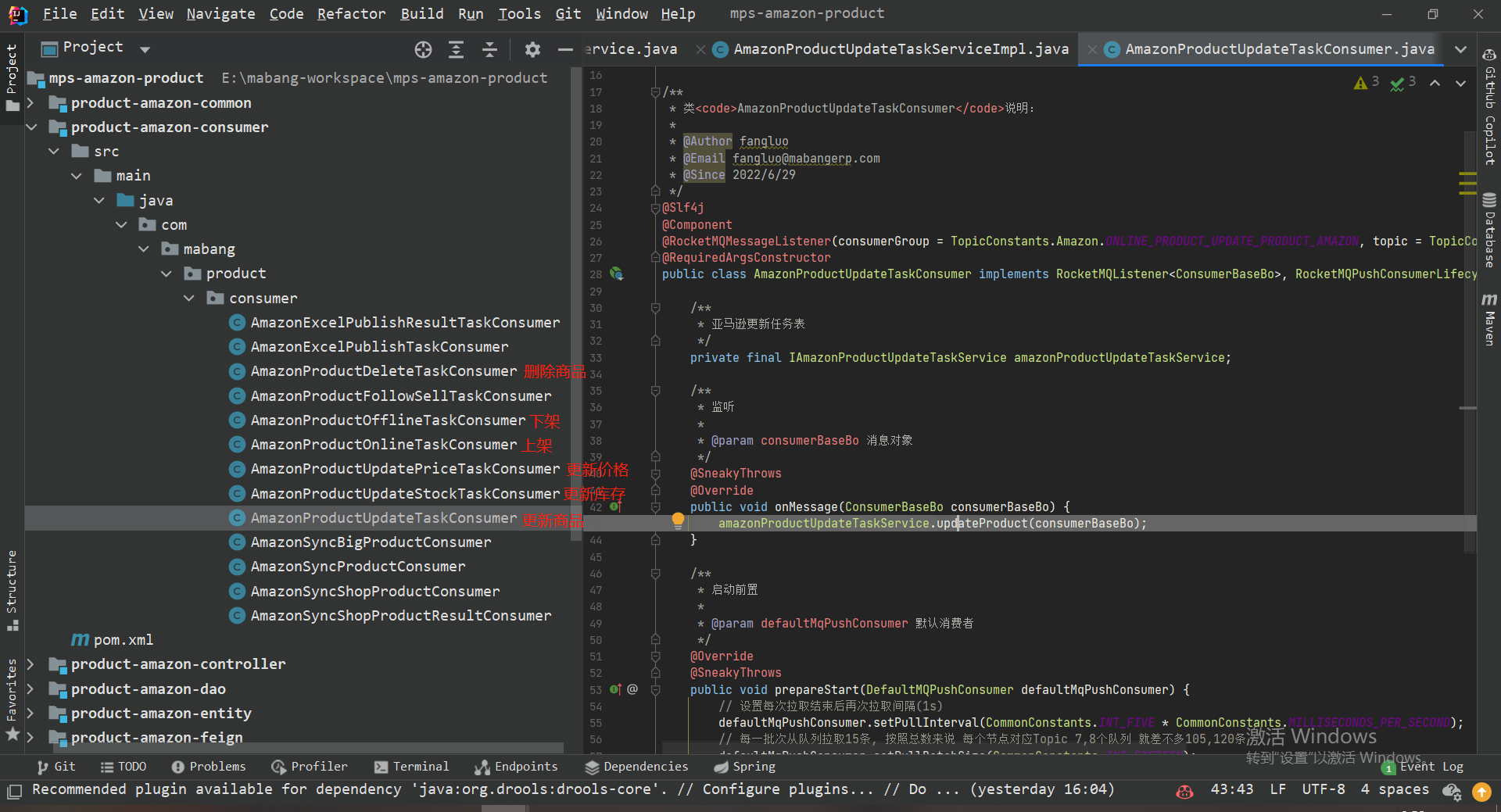This screenshot has height=812, width=1501.
Task: Click the Collapse All icon in Project panel
Action: [x=489, y=49]
